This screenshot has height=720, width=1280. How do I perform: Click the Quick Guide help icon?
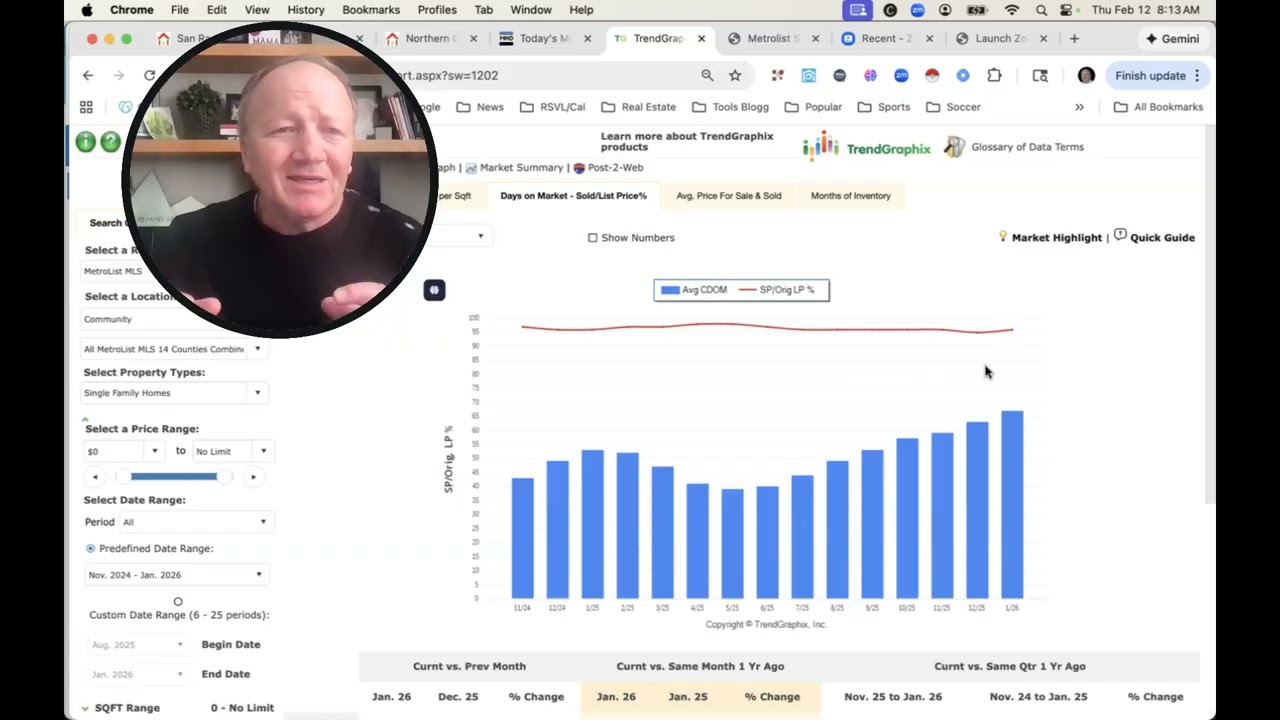[1120, 235]
